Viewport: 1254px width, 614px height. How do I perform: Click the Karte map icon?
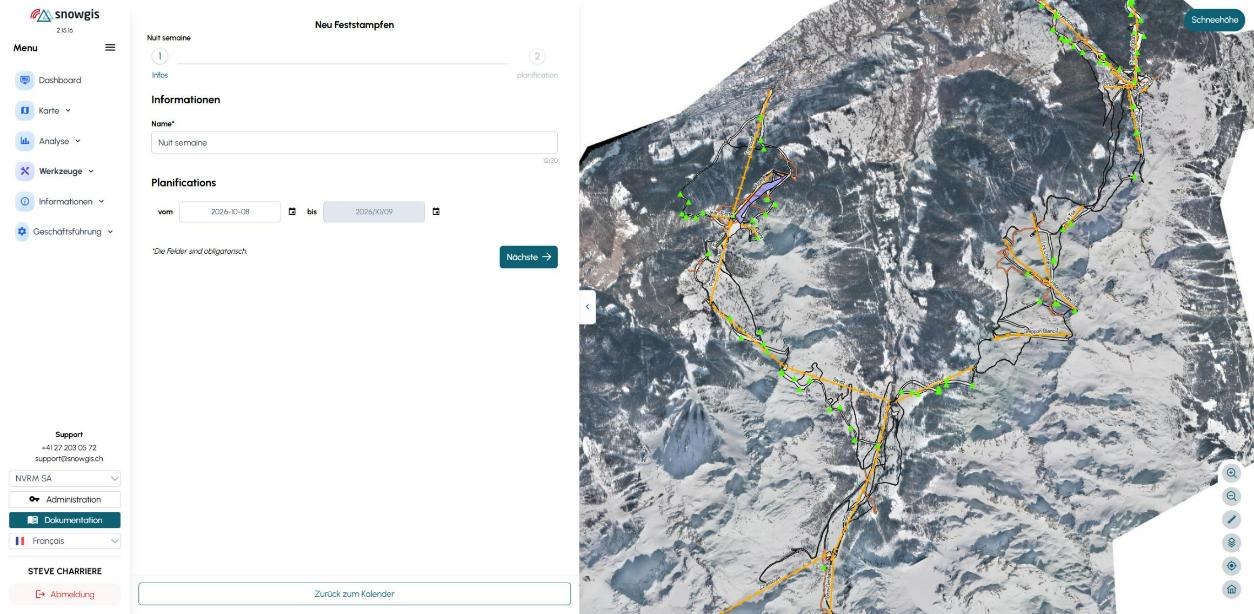click(x=26, y=110)
